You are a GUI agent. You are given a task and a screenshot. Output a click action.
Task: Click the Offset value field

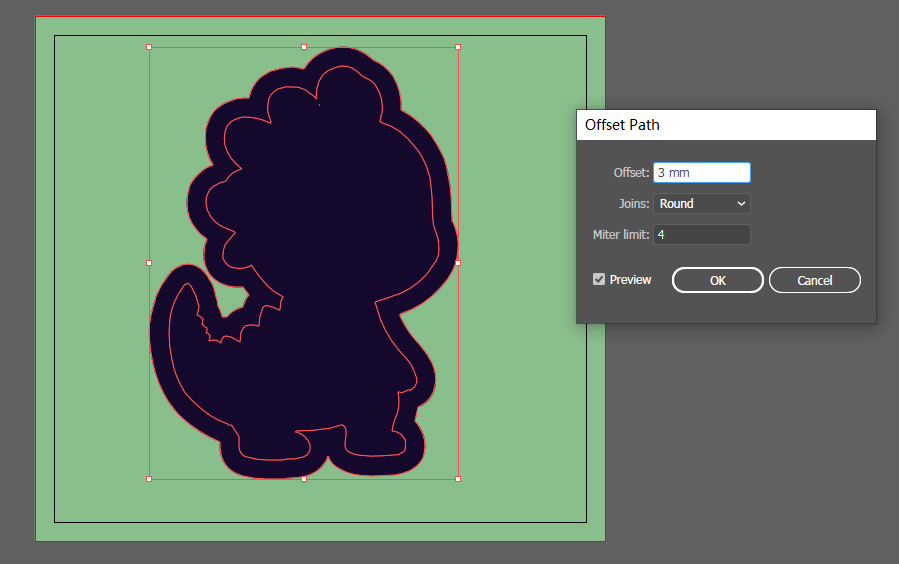pyautogui.click(x=702, y=173)
